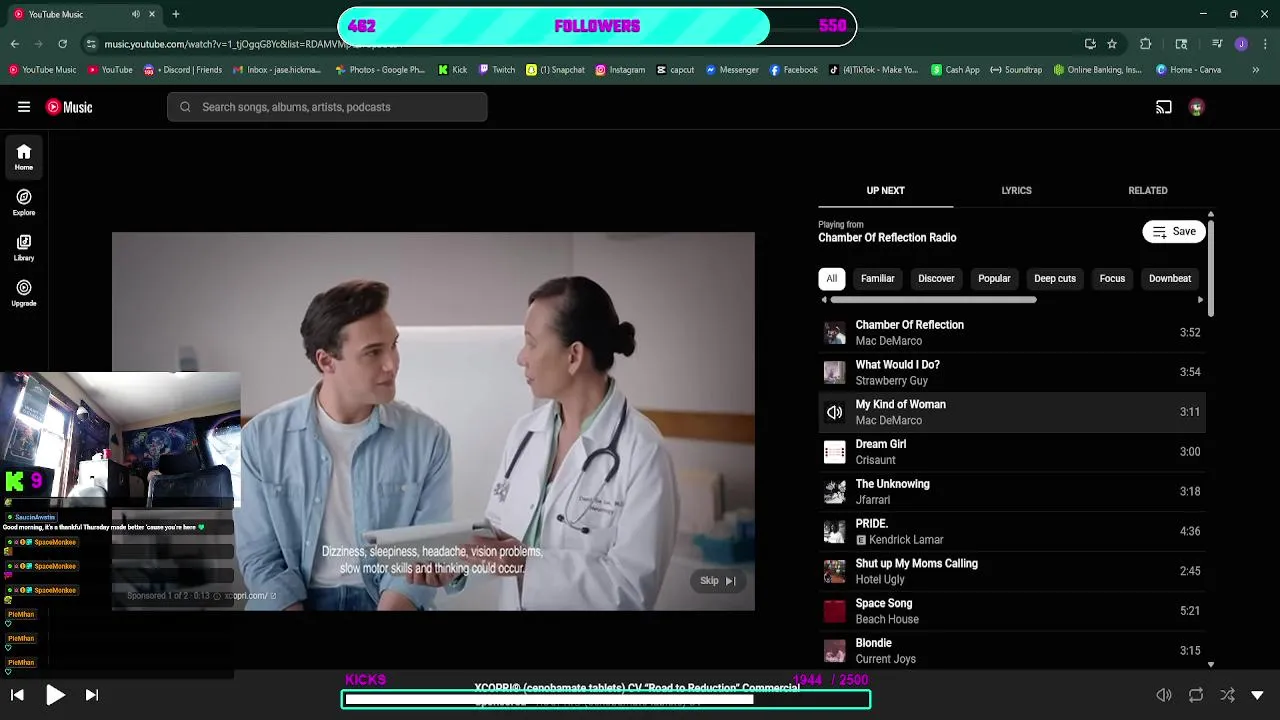
Task: Skip to previous track
Action: [x=17, y=695]
